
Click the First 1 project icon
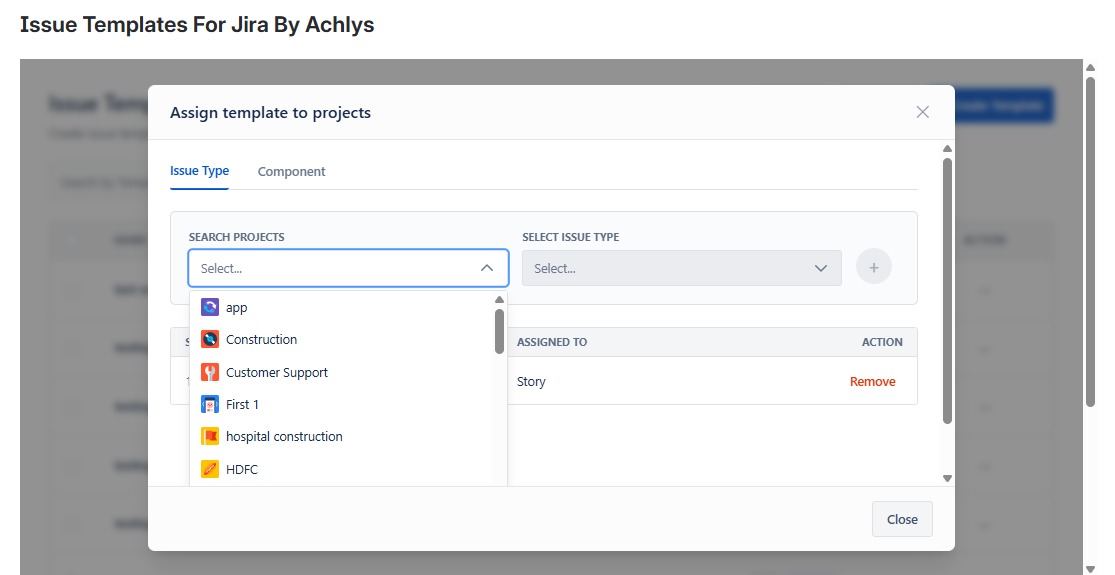coord(209,404)
